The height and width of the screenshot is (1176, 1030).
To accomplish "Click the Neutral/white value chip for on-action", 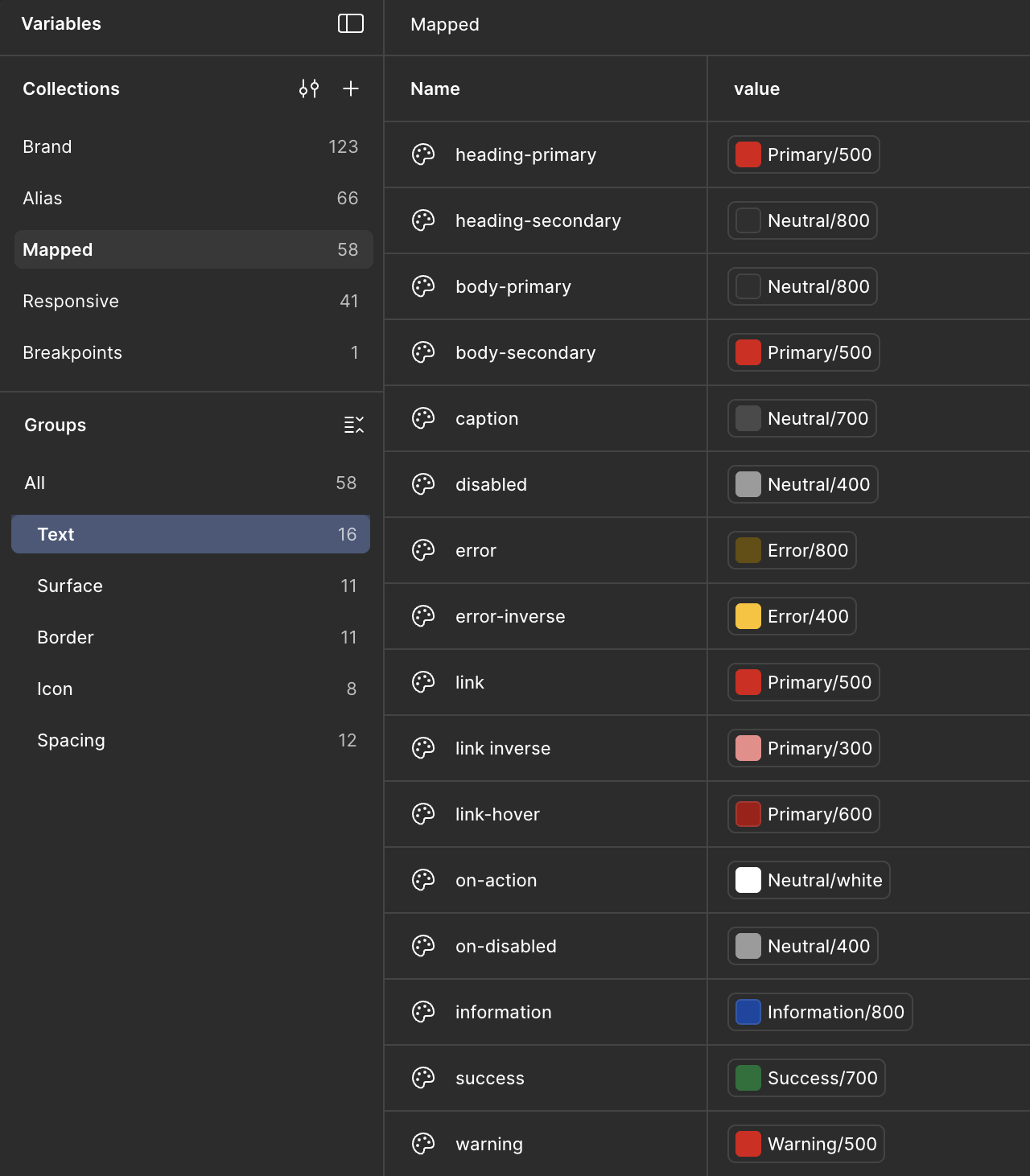I will (808, 880).
